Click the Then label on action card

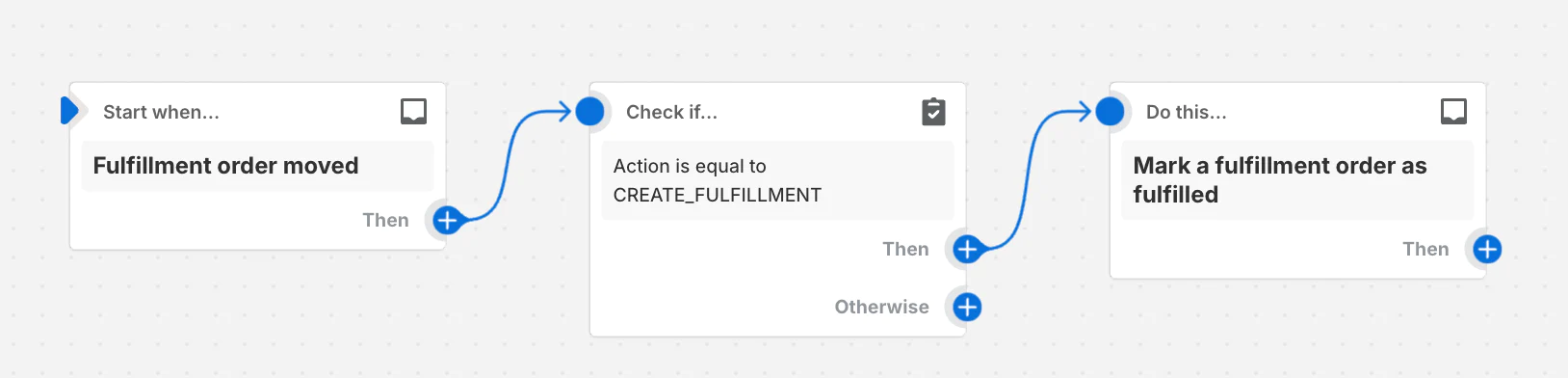point(1425,249)
